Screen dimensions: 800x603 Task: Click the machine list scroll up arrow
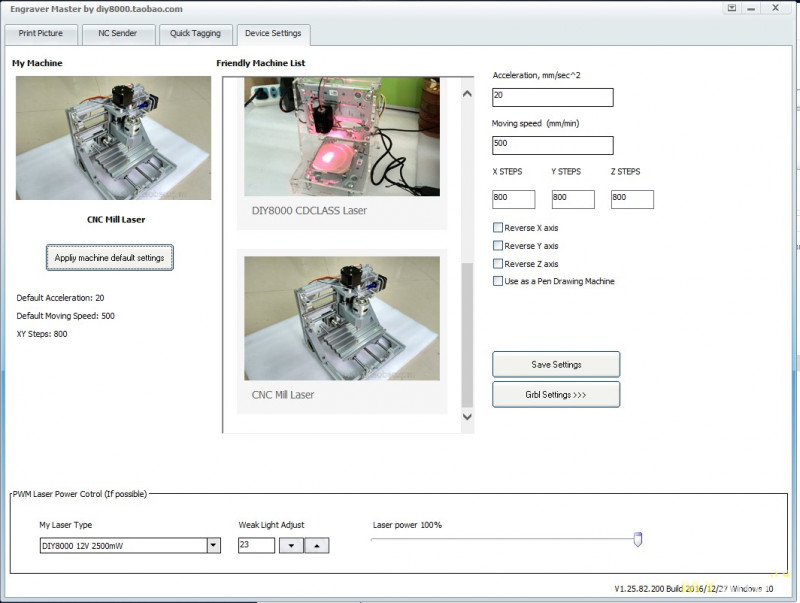click(x=467, y=94)
